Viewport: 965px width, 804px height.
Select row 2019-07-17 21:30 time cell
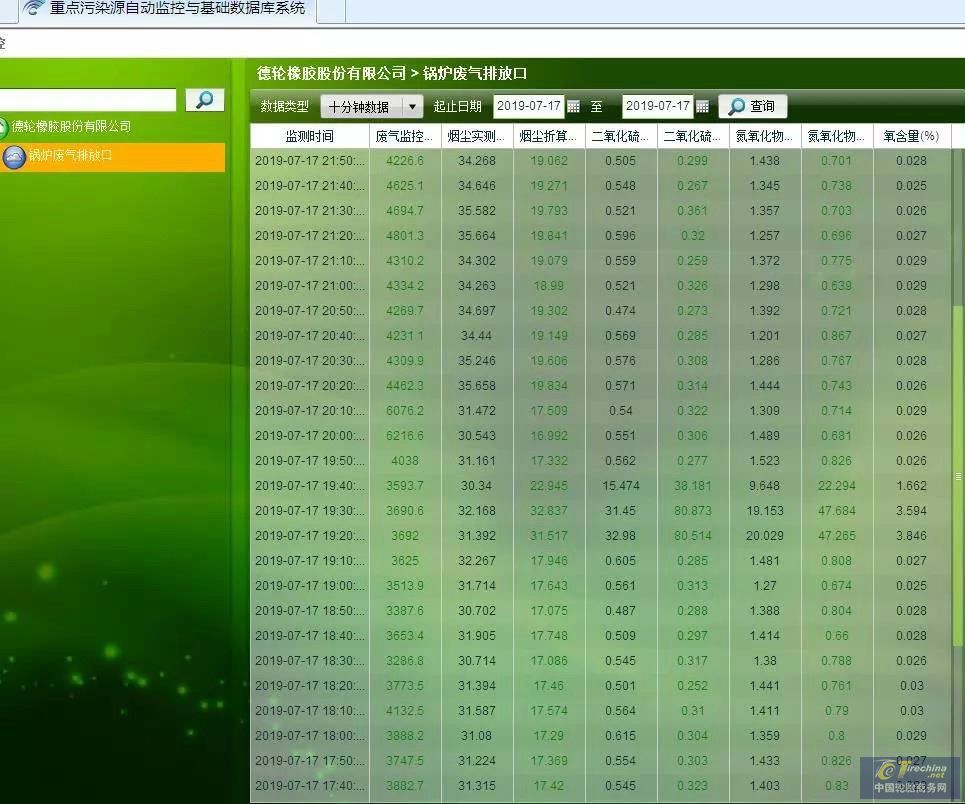tap(310, 211)
